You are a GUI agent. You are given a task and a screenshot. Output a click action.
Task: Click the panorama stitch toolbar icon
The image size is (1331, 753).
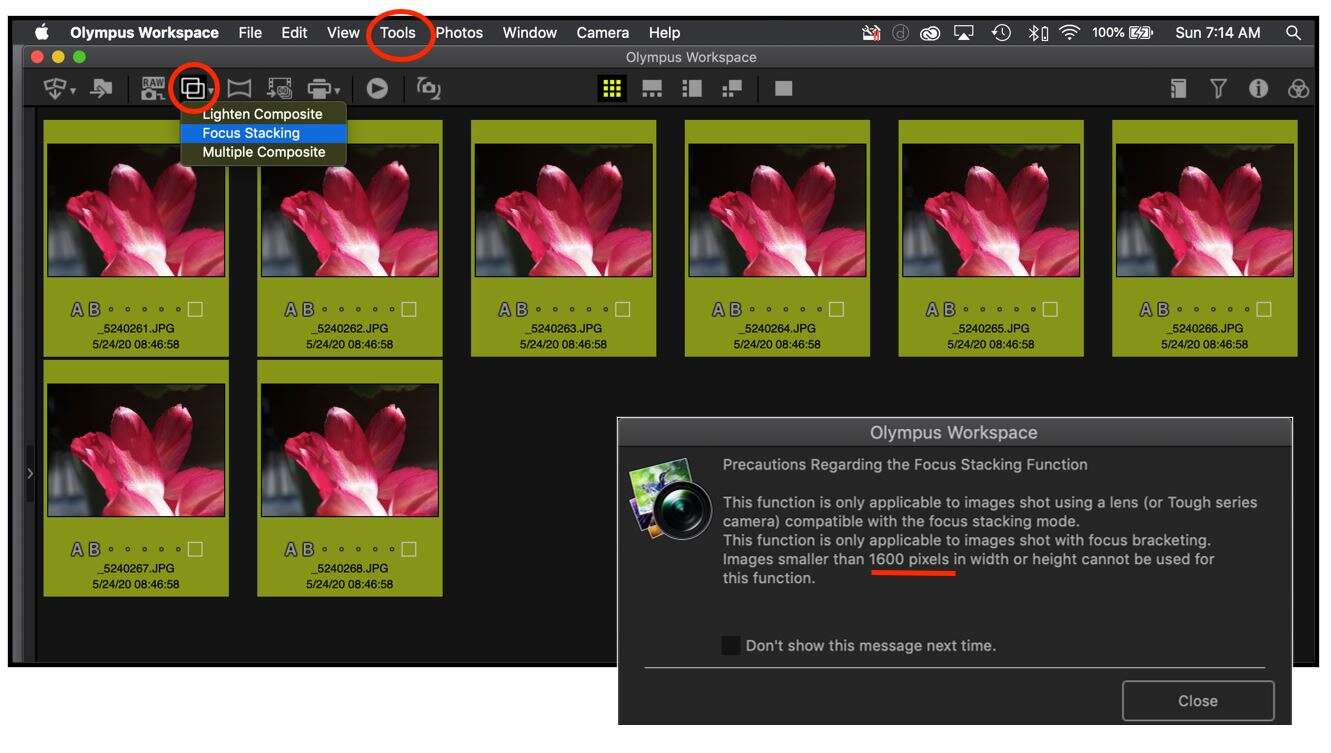tap(239, 89)
